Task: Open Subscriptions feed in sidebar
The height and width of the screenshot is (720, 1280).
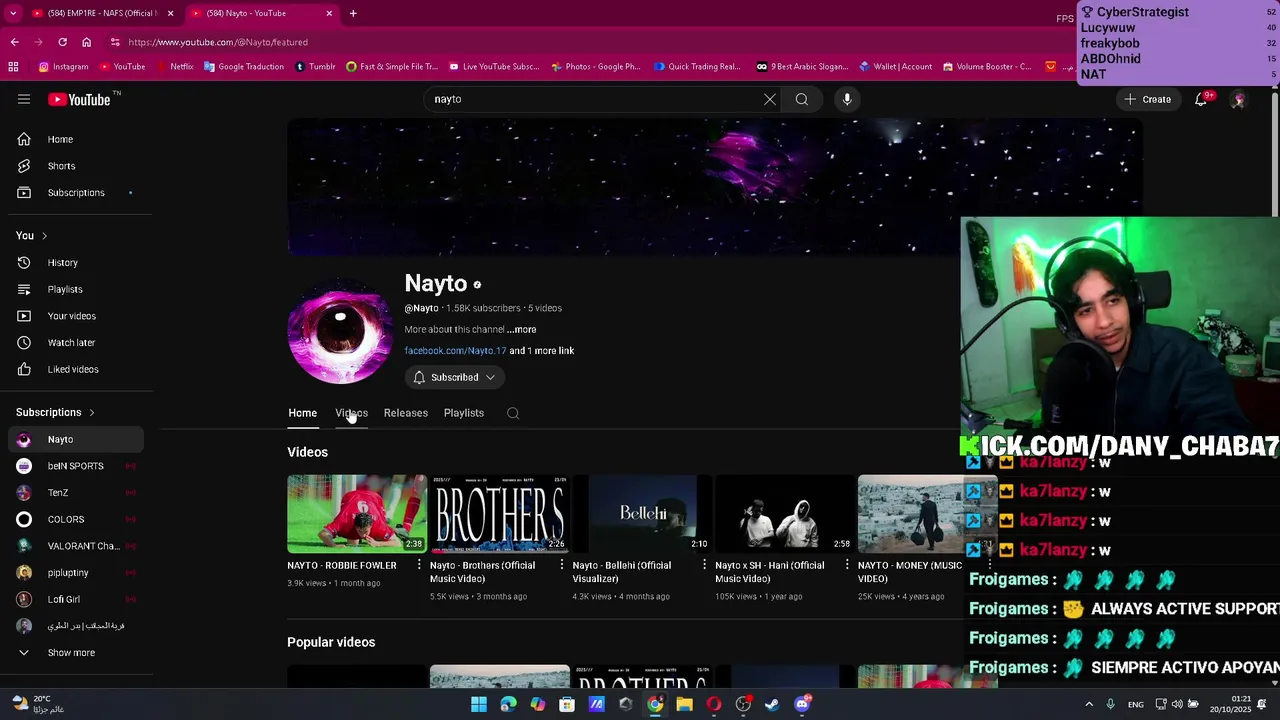Action: click(x=76, y=192)
